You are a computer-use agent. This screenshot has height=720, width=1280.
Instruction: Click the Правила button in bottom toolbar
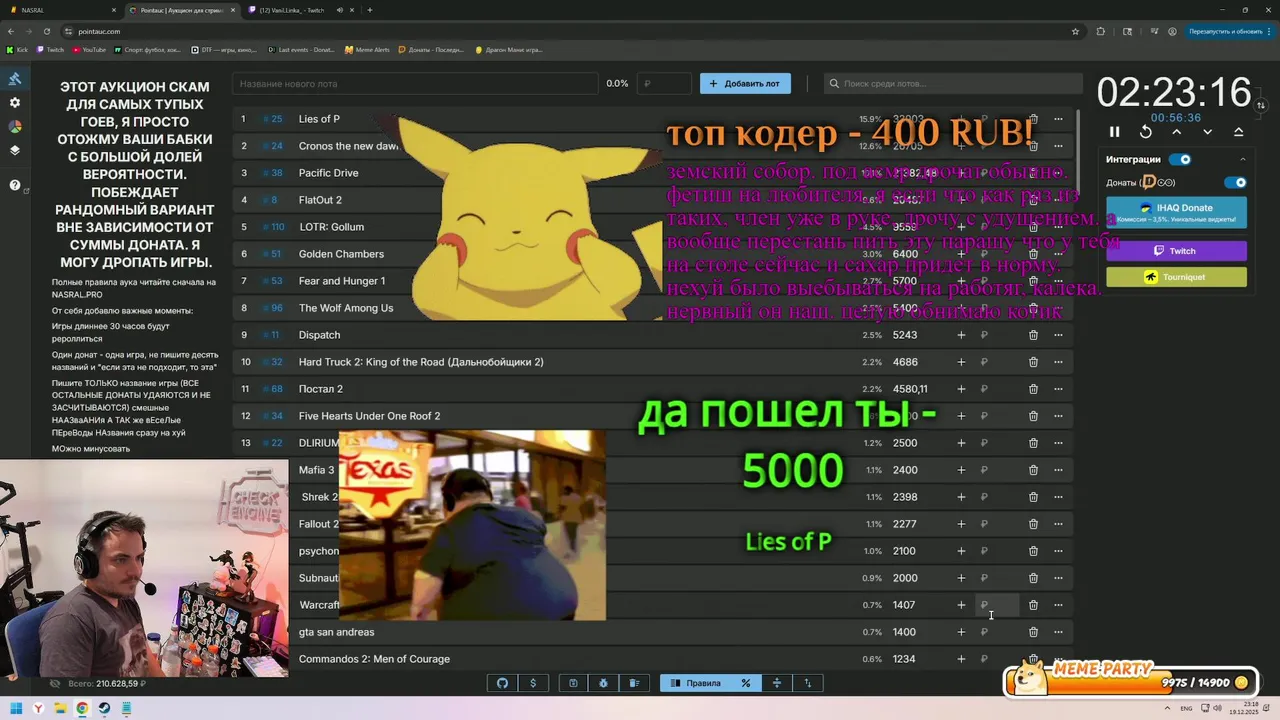[x=695, y=683]
